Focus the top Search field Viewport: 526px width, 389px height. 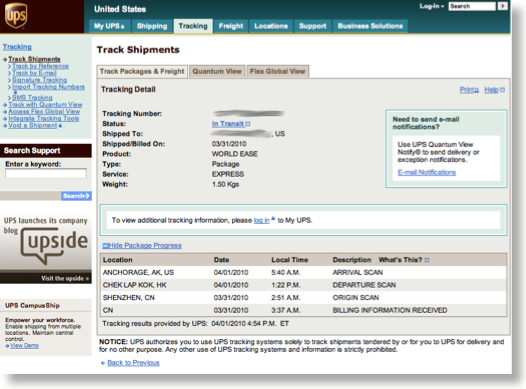click(472, 6)
